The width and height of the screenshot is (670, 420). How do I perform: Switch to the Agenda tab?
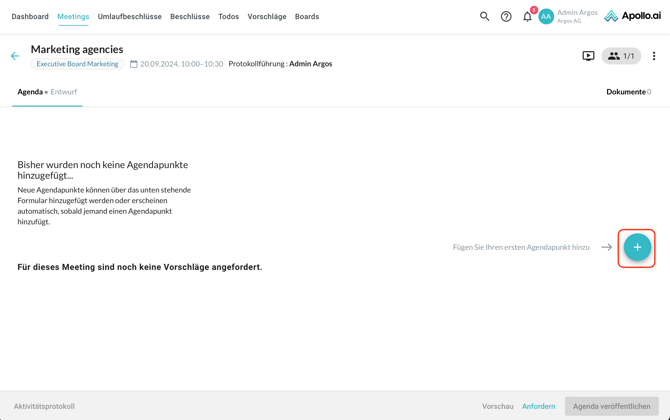pyautogui.click(x=30, y=92)
